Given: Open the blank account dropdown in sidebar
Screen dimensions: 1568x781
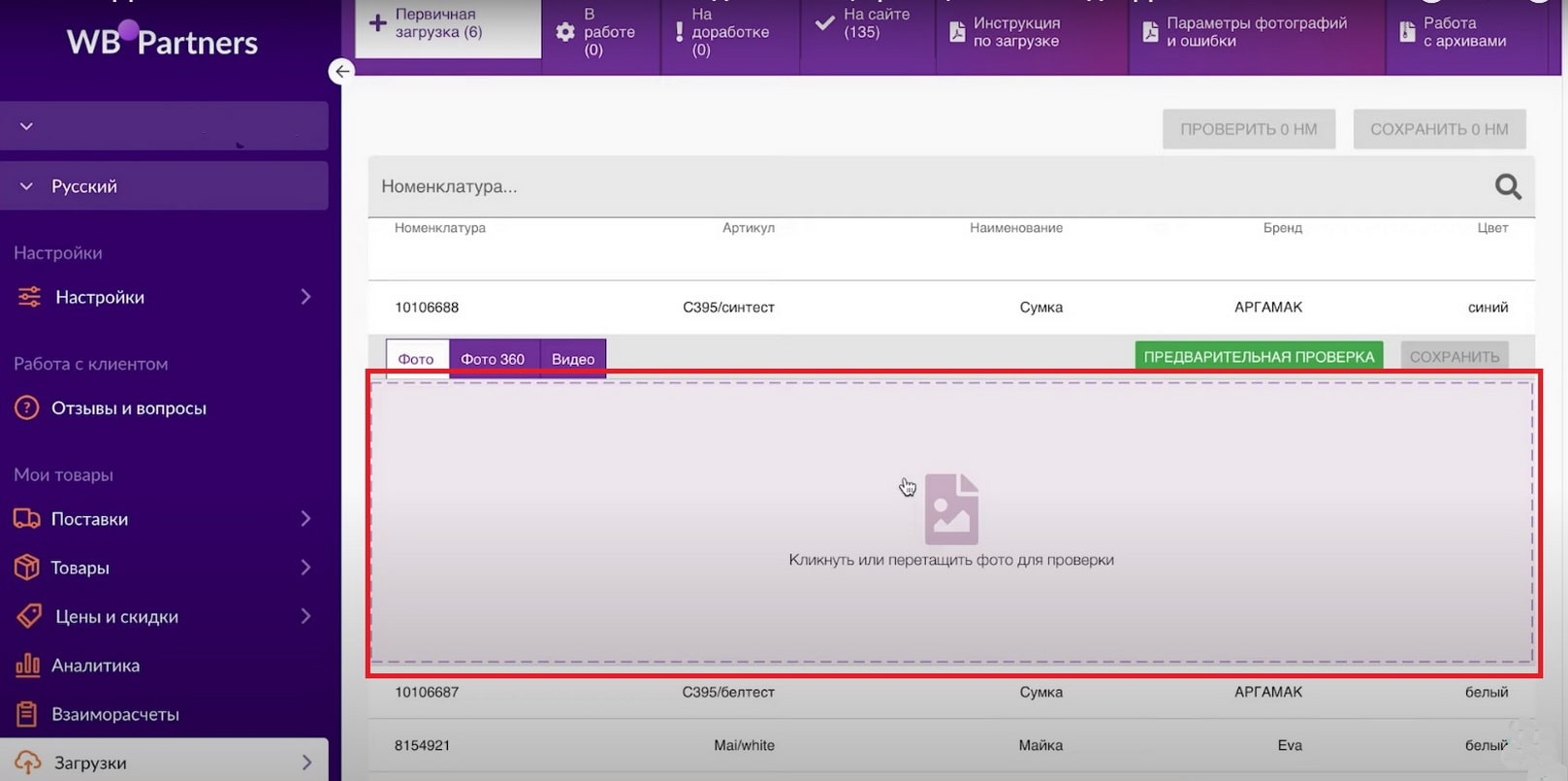Looking at the screenshot, I should [x=164, y=126].
